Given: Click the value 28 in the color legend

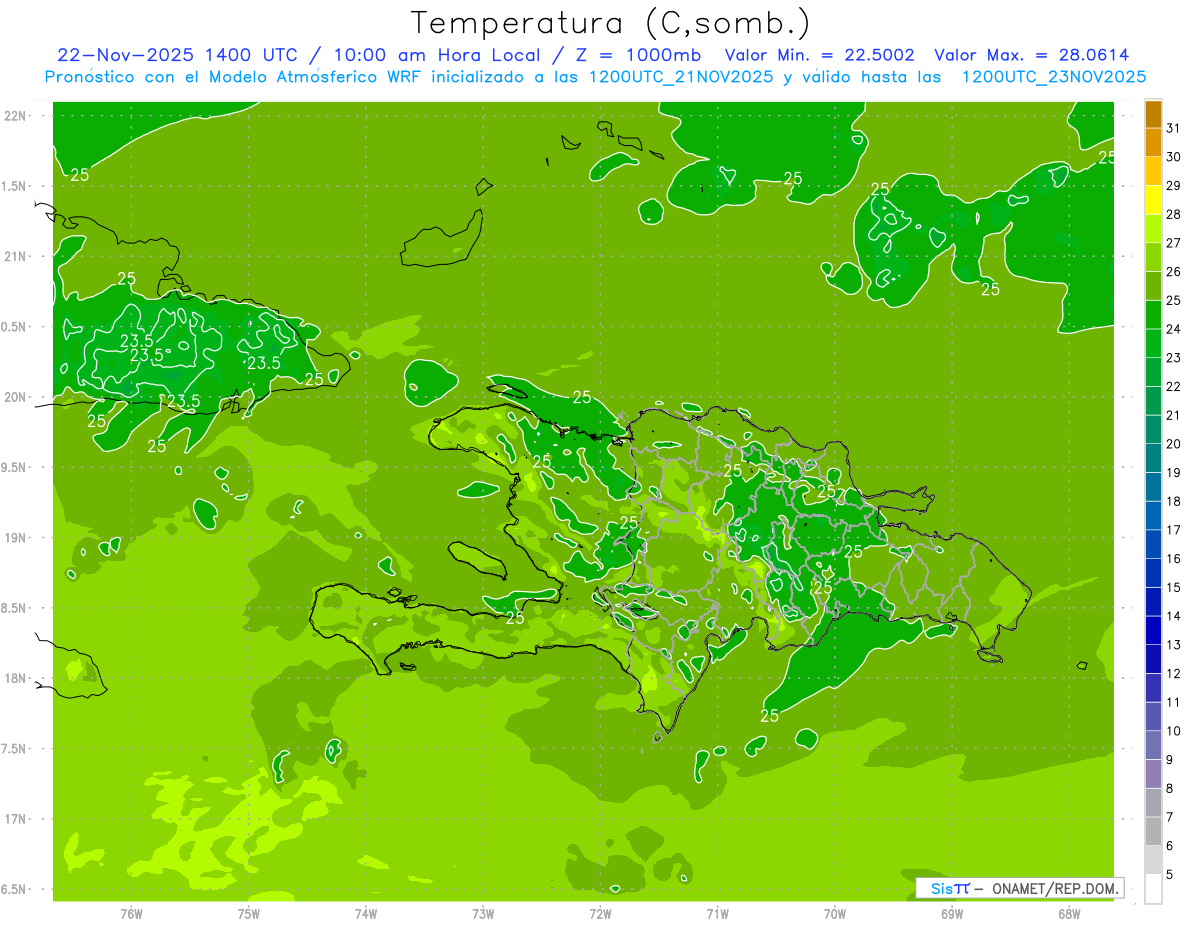Looking at the screenshot, I should click(x=1173, y=215).
